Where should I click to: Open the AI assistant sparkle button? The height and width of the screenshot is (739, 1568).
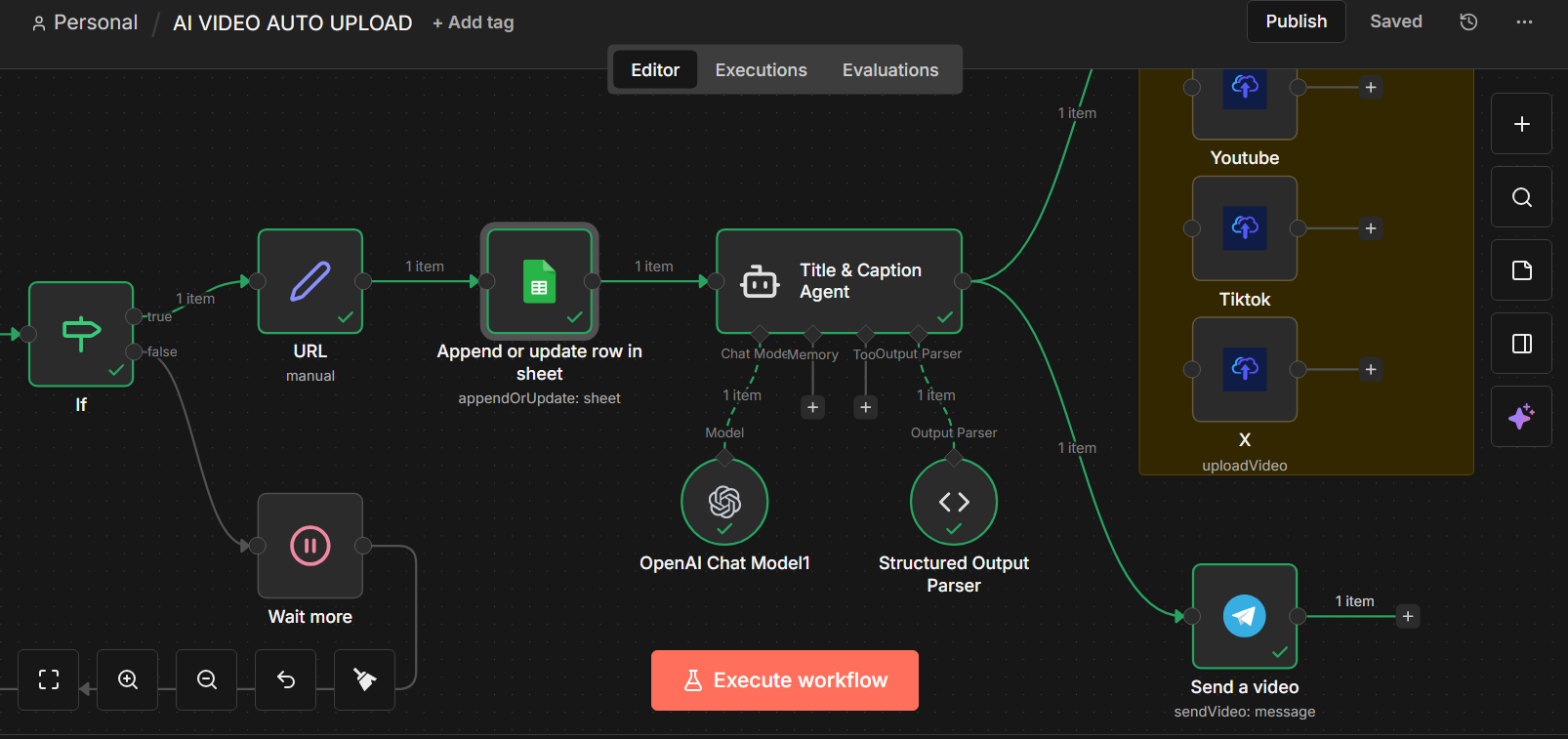click(x=1520, y=417)
